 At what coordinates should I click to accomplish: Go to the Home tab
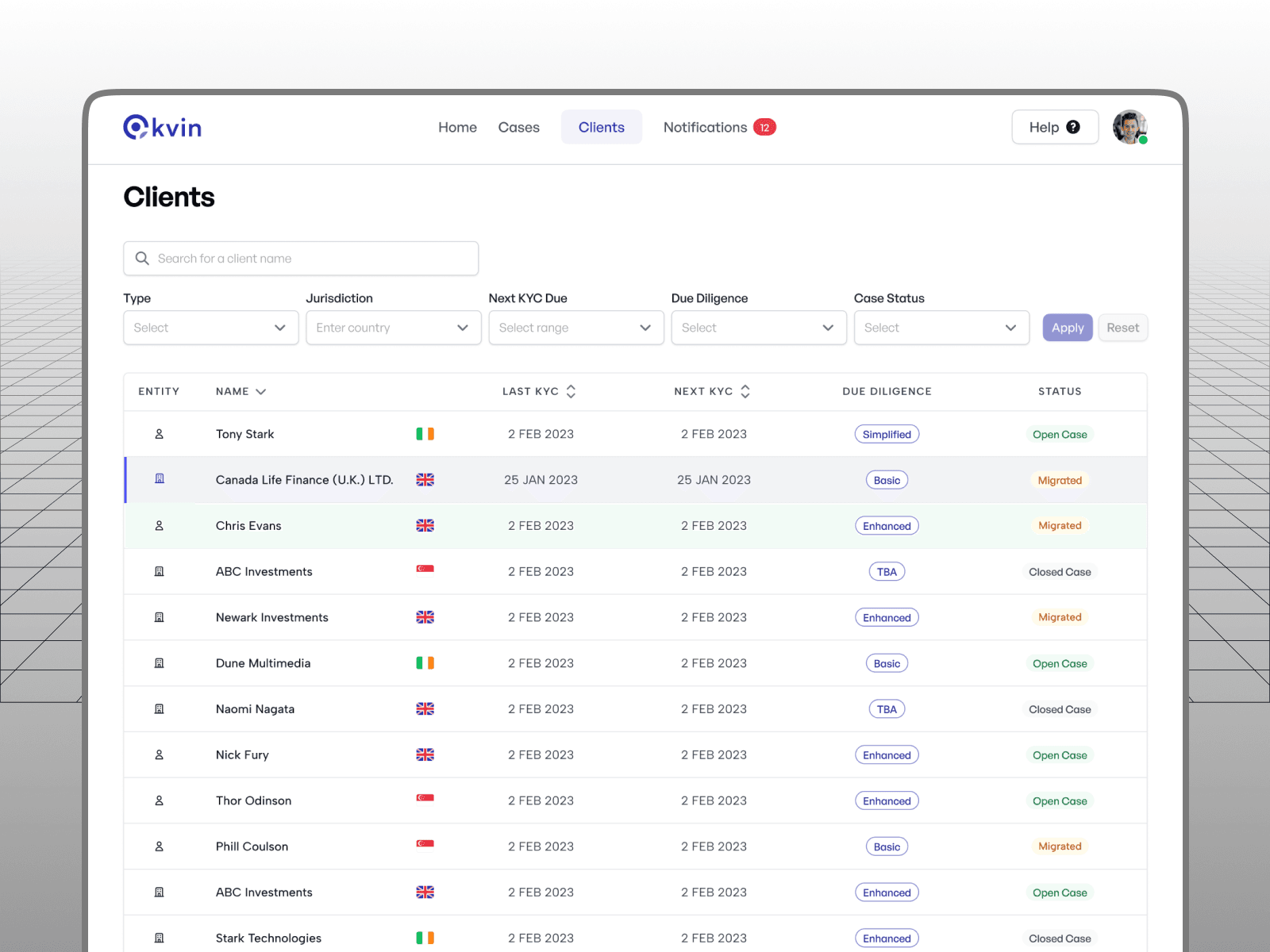point(457,128)
